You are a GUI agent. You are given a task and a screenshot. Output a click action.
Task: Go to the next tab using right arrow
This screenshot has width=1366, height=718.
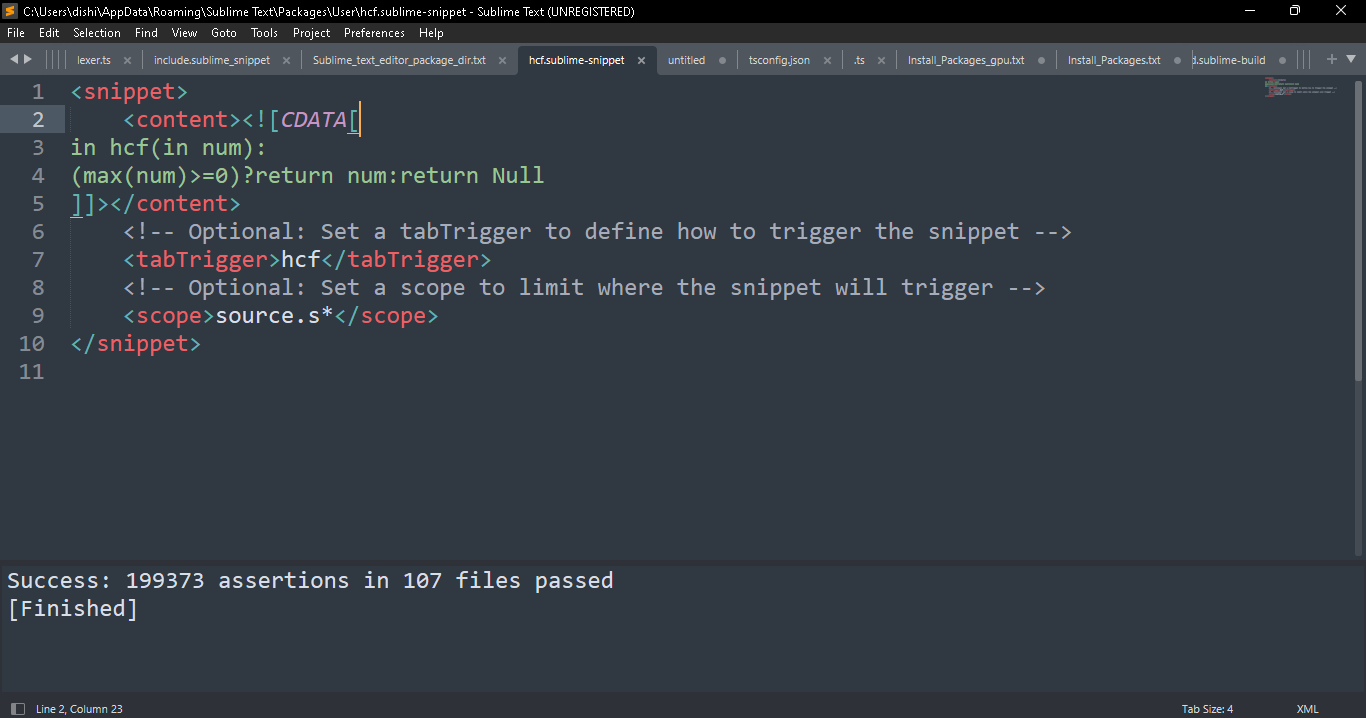tap(27, 59)
